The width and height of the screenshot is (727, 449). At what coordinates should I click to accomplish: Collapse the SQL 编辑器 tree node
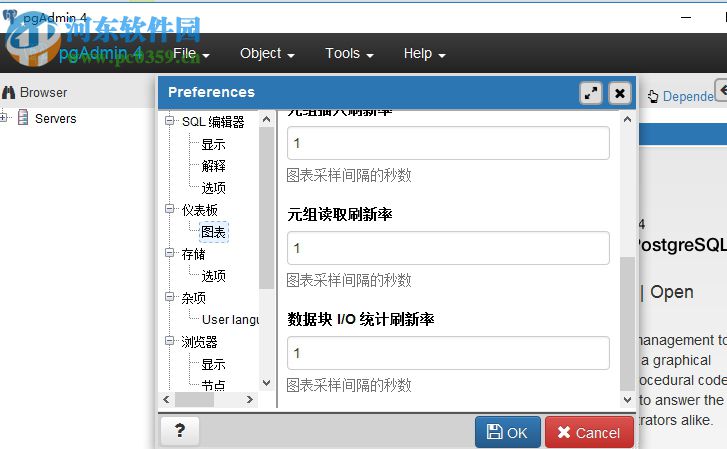(170, 121)
